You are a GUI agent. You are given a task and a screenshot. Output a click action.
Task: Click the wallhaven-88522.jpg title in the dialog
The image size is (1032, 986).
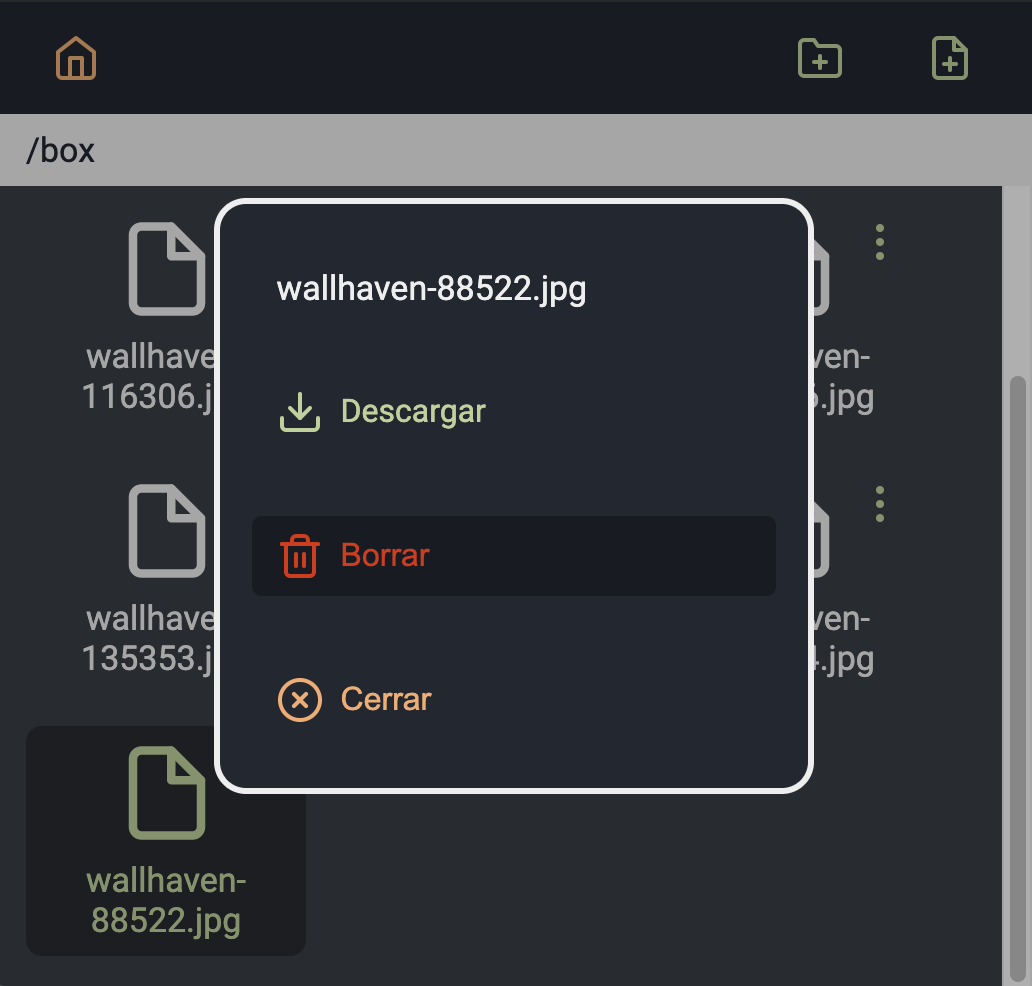(x=431, y=289)
